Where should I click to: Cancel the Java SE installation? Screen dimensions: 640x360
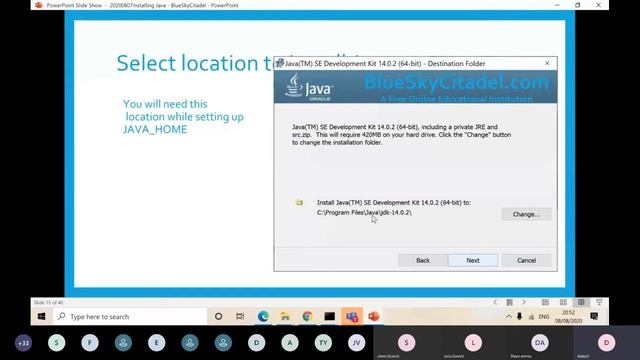527,260
